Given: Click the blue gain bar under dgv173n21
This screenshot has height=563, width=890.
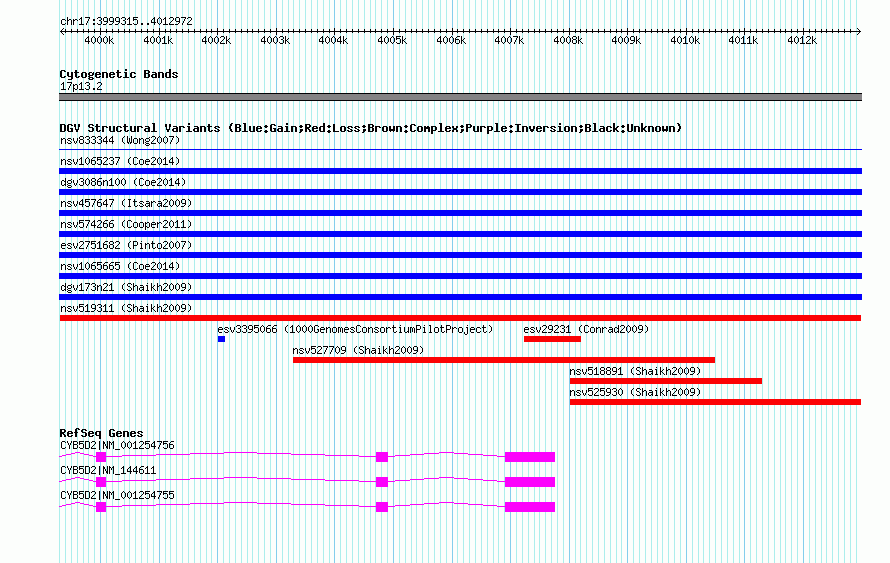Looking at the screenshot, I should 460,297.
